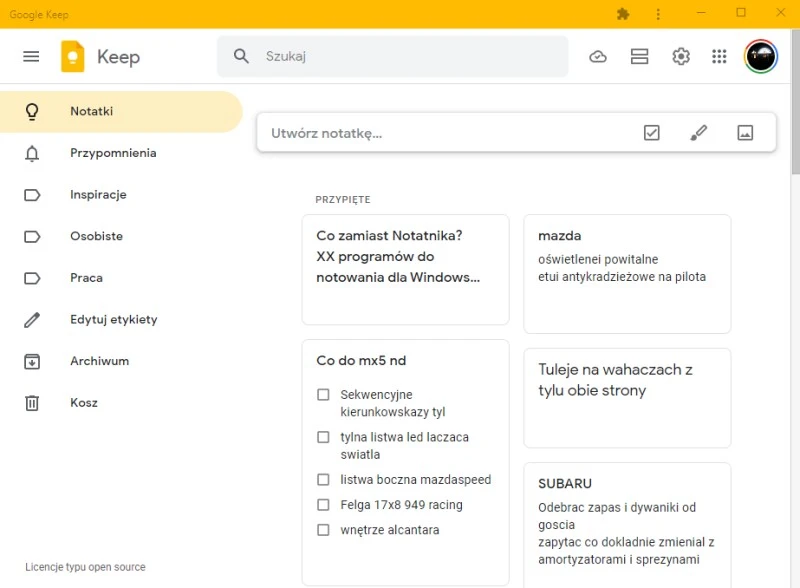Open Archiwum using the archive icon
The height and width of the screenshot is (588, 800).
tap(90, 361)
